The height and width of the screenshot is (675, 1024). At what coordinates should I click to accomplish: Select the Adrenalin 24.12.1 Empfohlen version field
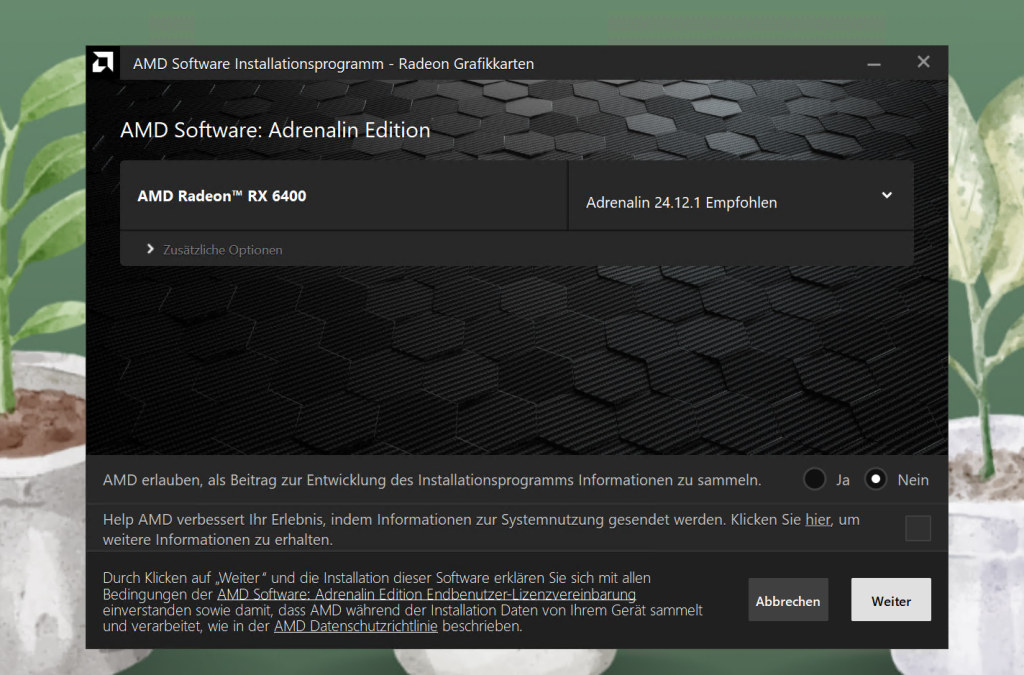click(681, 203)
